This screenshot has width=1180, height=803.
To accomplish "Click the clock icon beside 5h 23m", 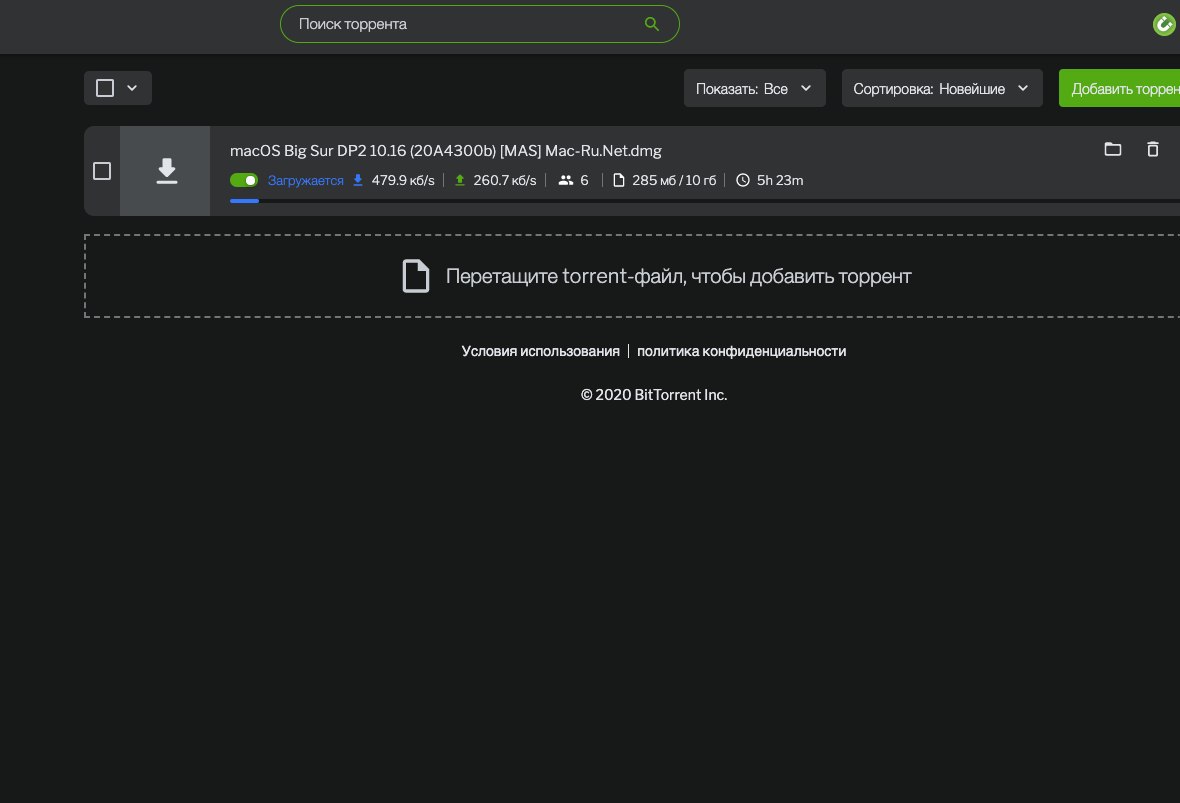I will click(x=743, y=180).
